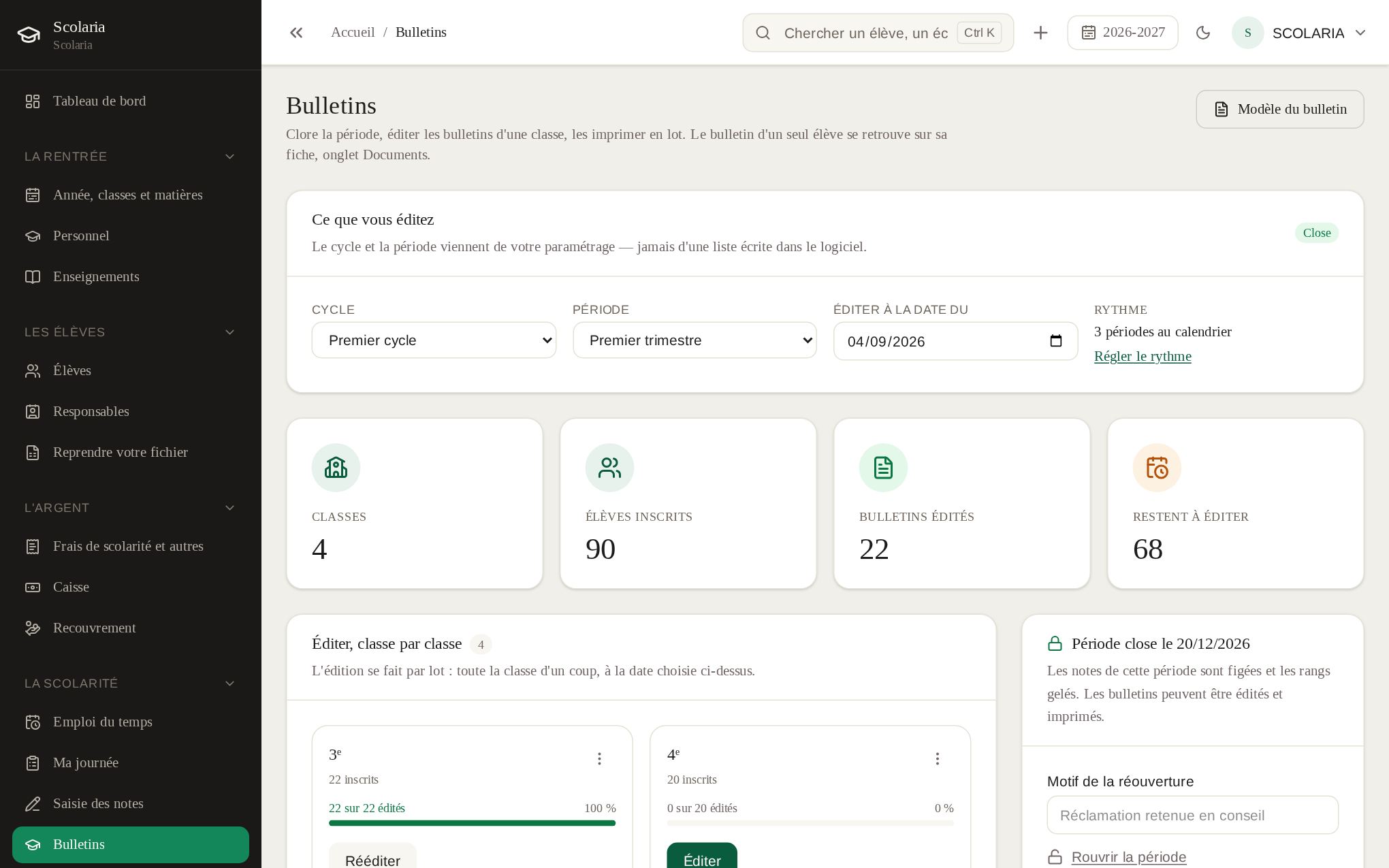
Task: Open Emploi du temps page
Action: pyautogui.click(x=131, y=722)
